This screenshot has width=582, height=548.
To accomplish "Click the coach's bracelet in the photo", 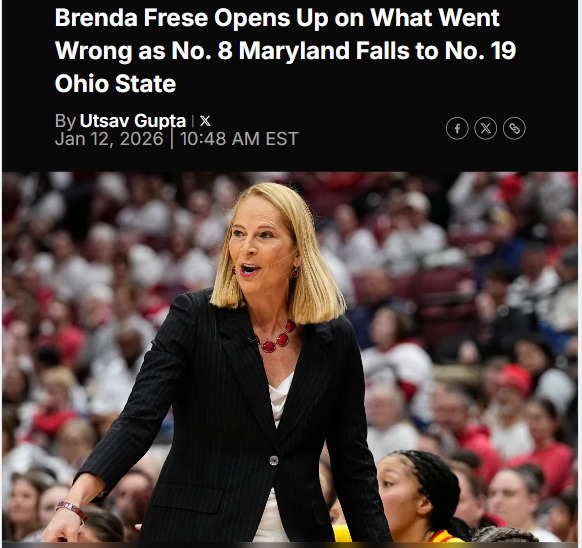I will click(x=71, y=509).
